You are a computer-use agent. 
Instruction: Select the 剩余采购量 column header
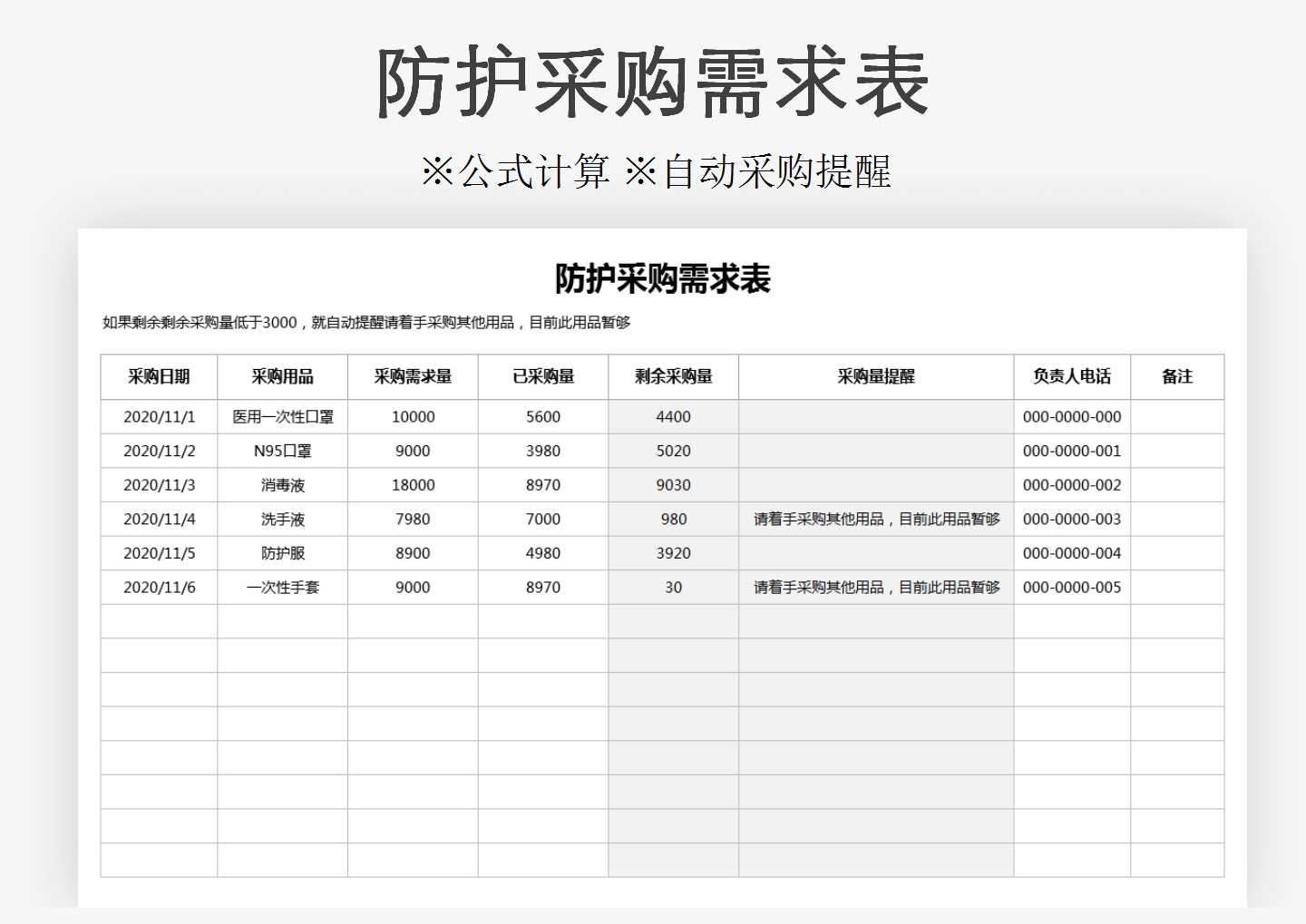(674, 377)
